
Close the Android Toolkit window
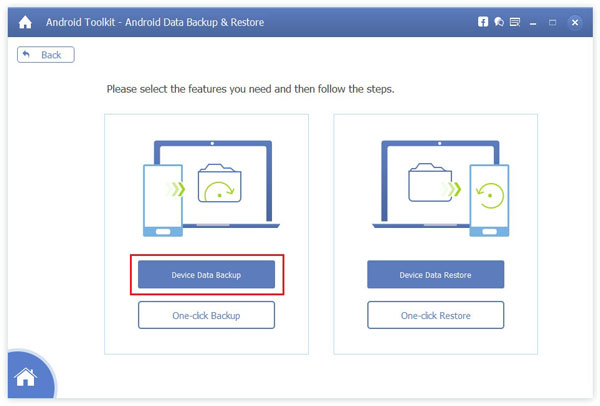click(575, 23)
